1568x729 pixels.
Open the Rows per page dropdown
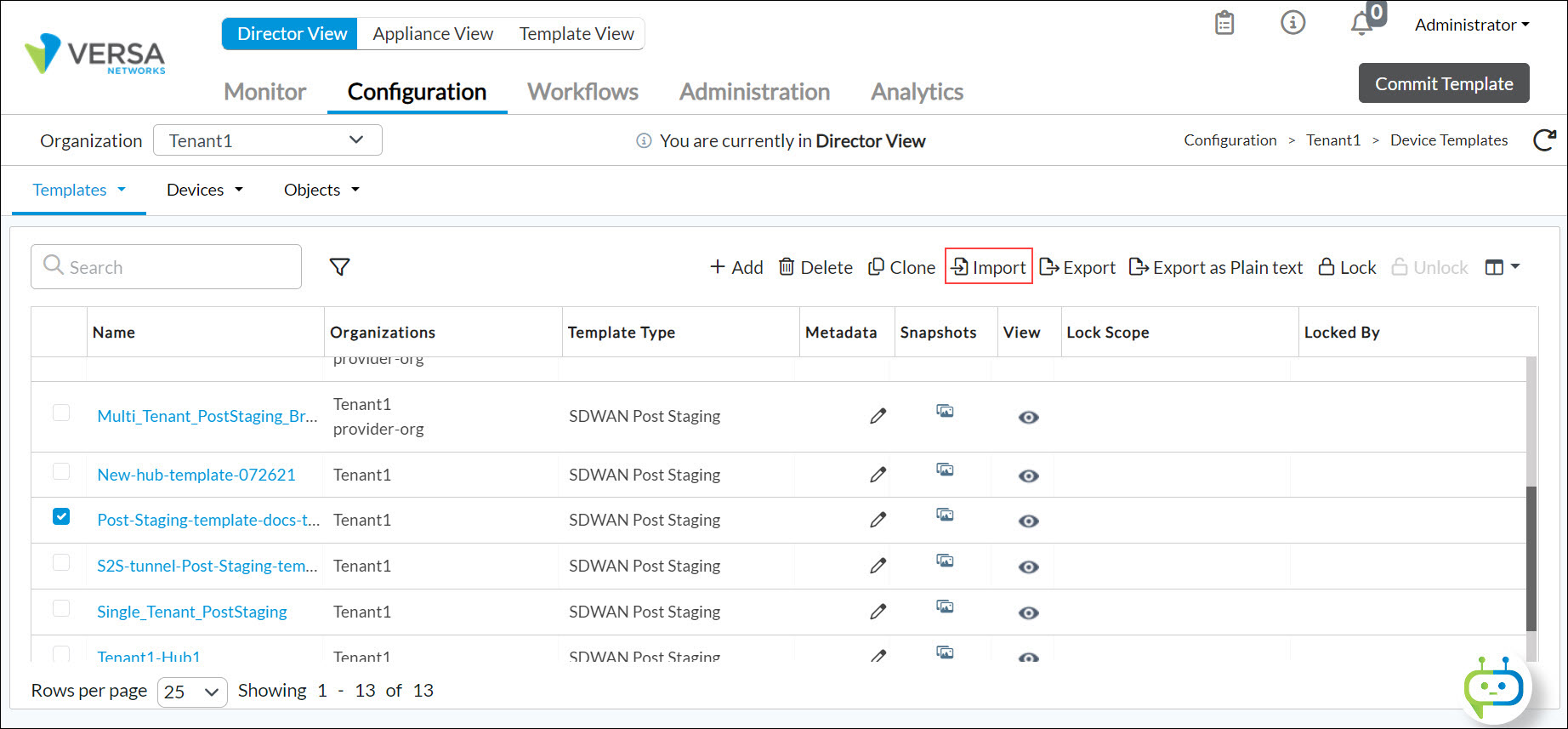pos(192,692)
